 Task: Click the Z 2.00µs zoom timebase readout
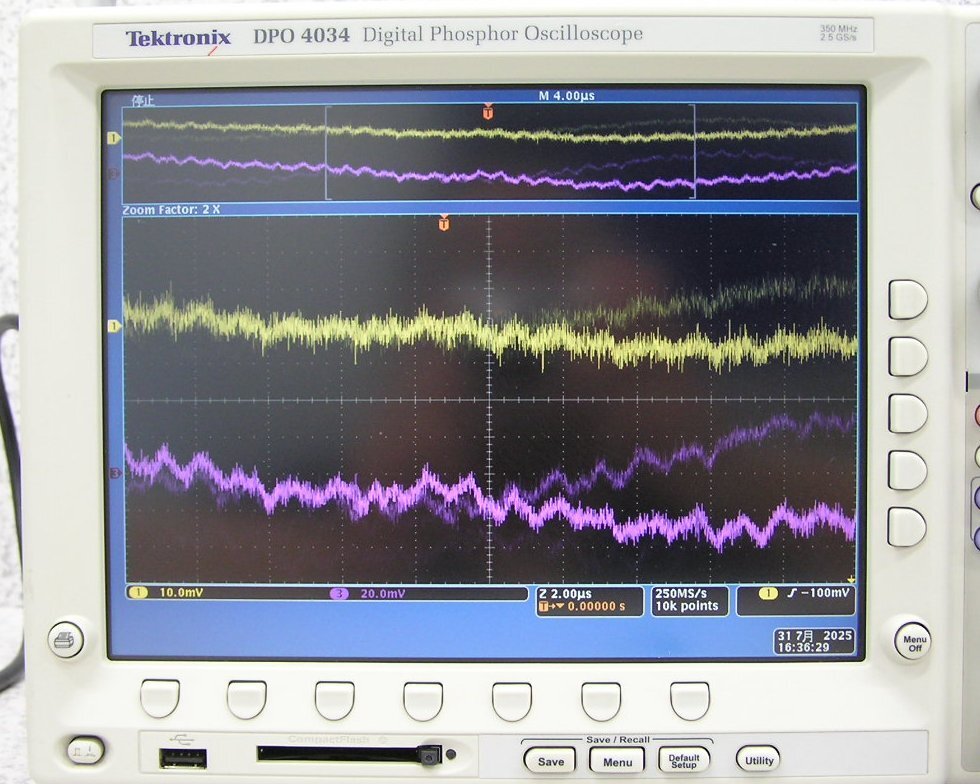[564, 594]
